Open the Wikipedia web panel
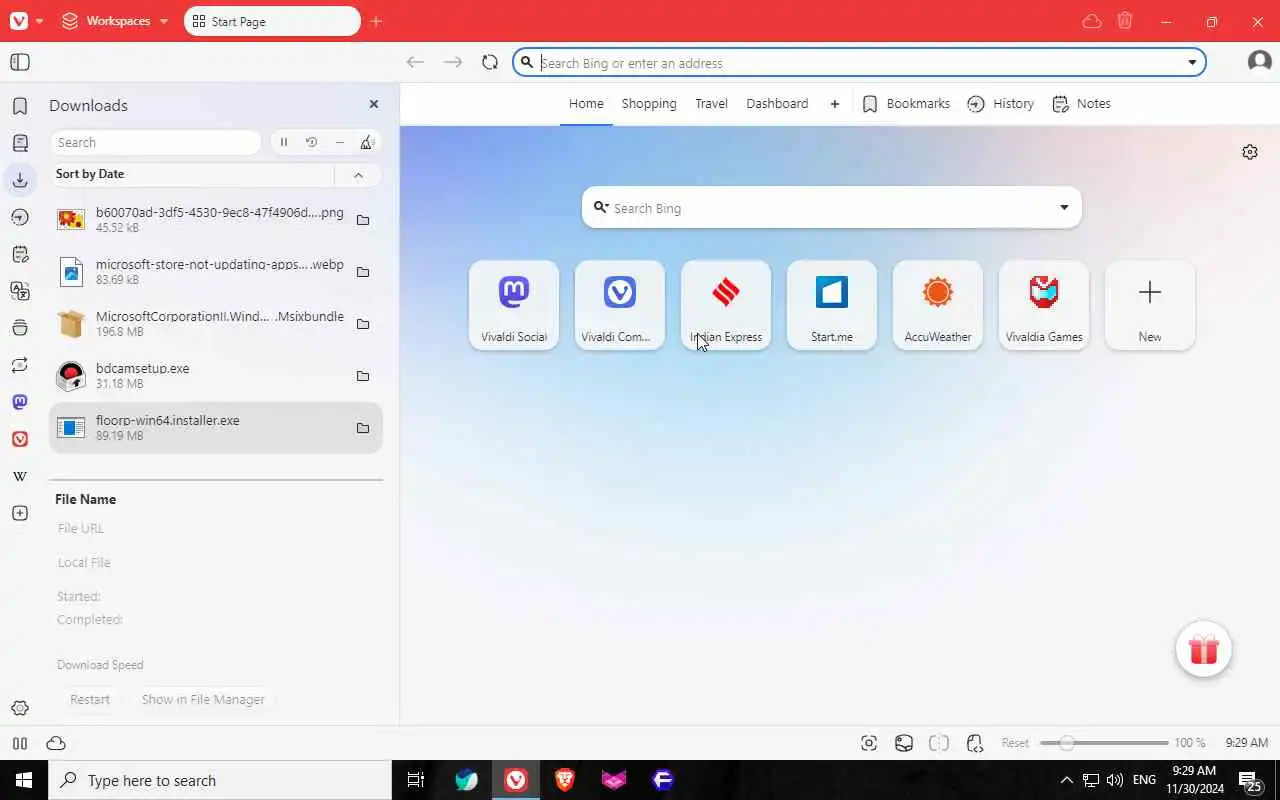The width and height of the screenshot is (1280, 800). (x=20, y=476)
